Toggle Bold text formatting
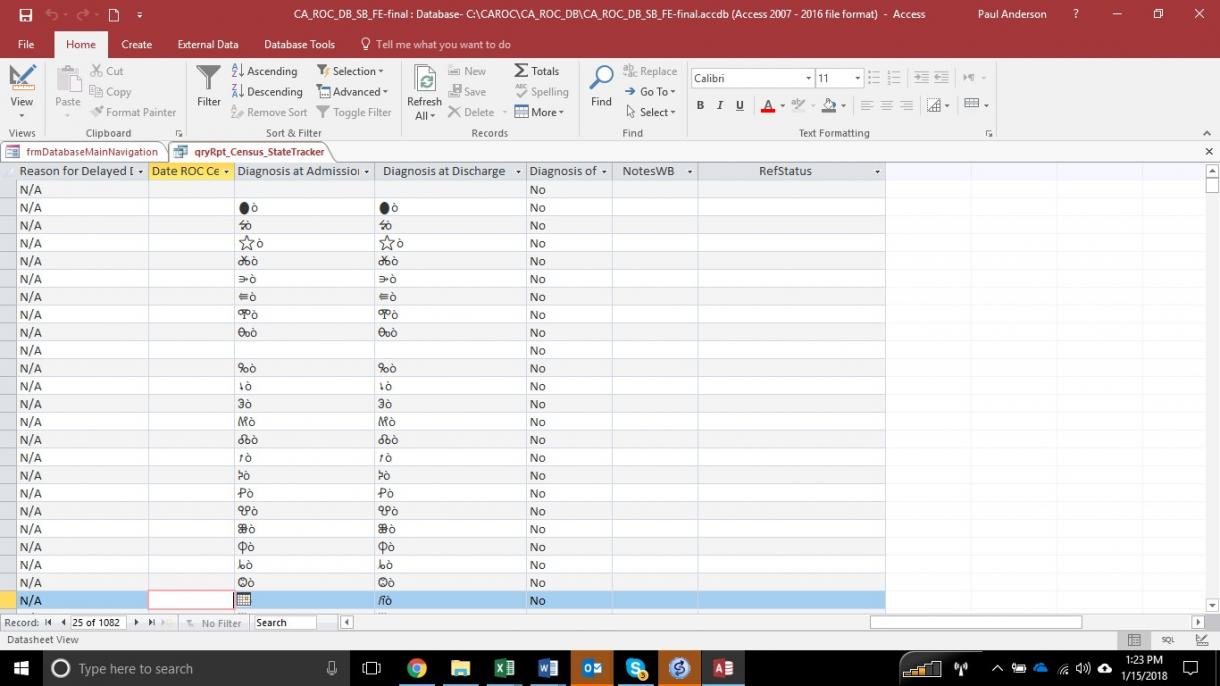 pos(700,106)
